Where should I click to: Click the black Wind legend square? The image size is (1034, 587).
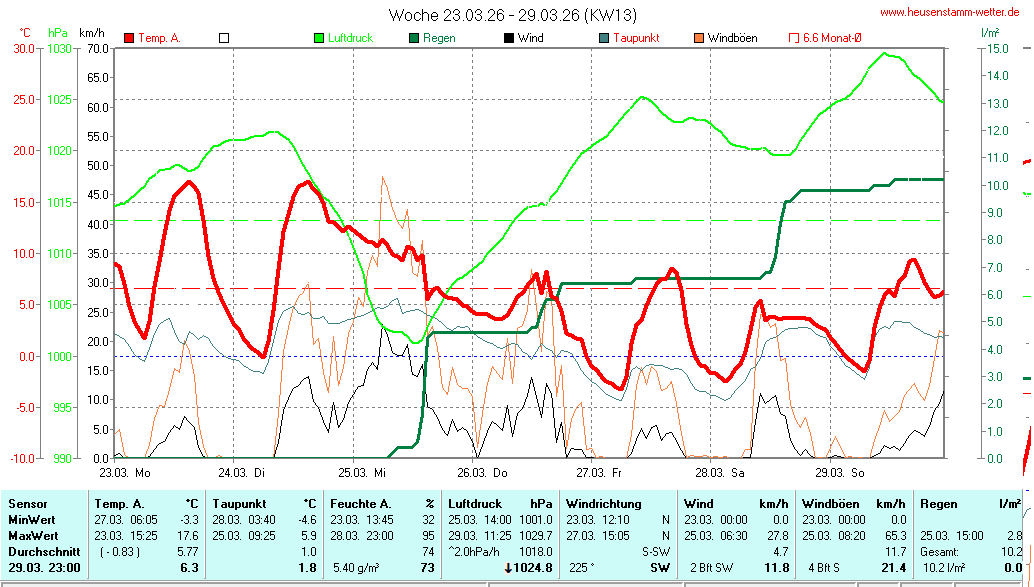pyautogui.click(x=509, y=38)
